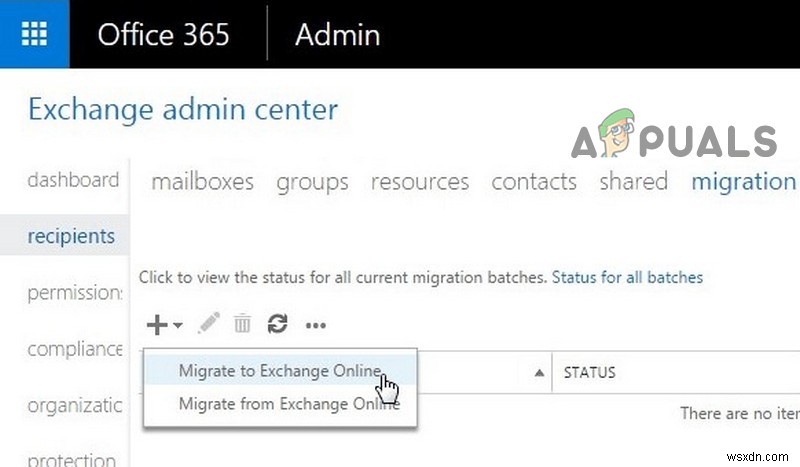Viewport: 800px width, 467px height.
Task: Switch to the groups tab
Action: 312,183
